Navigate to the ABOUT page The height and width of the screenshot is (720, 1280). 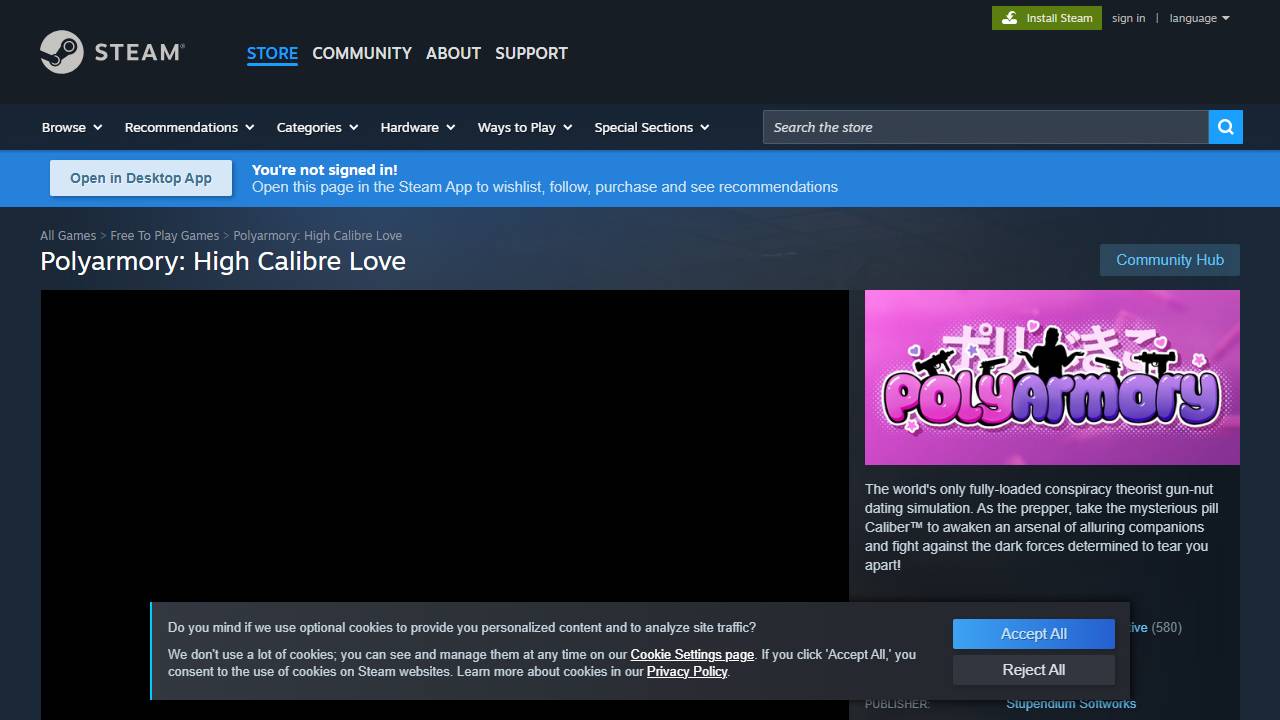453,53
